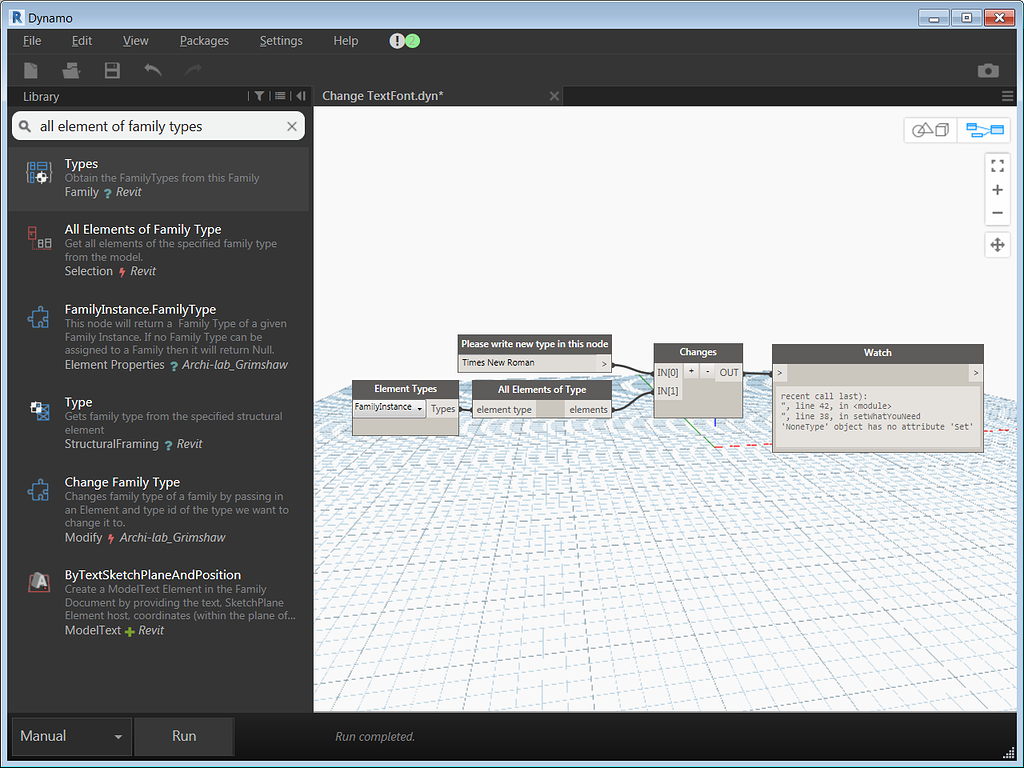Click inside the library search field

150,126
